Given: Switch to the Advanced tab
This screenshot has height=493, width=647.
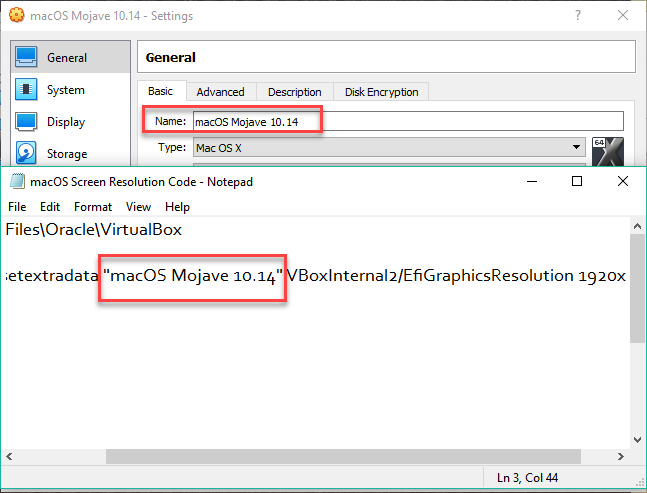Looking at the screenshot, I should click(x=220, y=92).
